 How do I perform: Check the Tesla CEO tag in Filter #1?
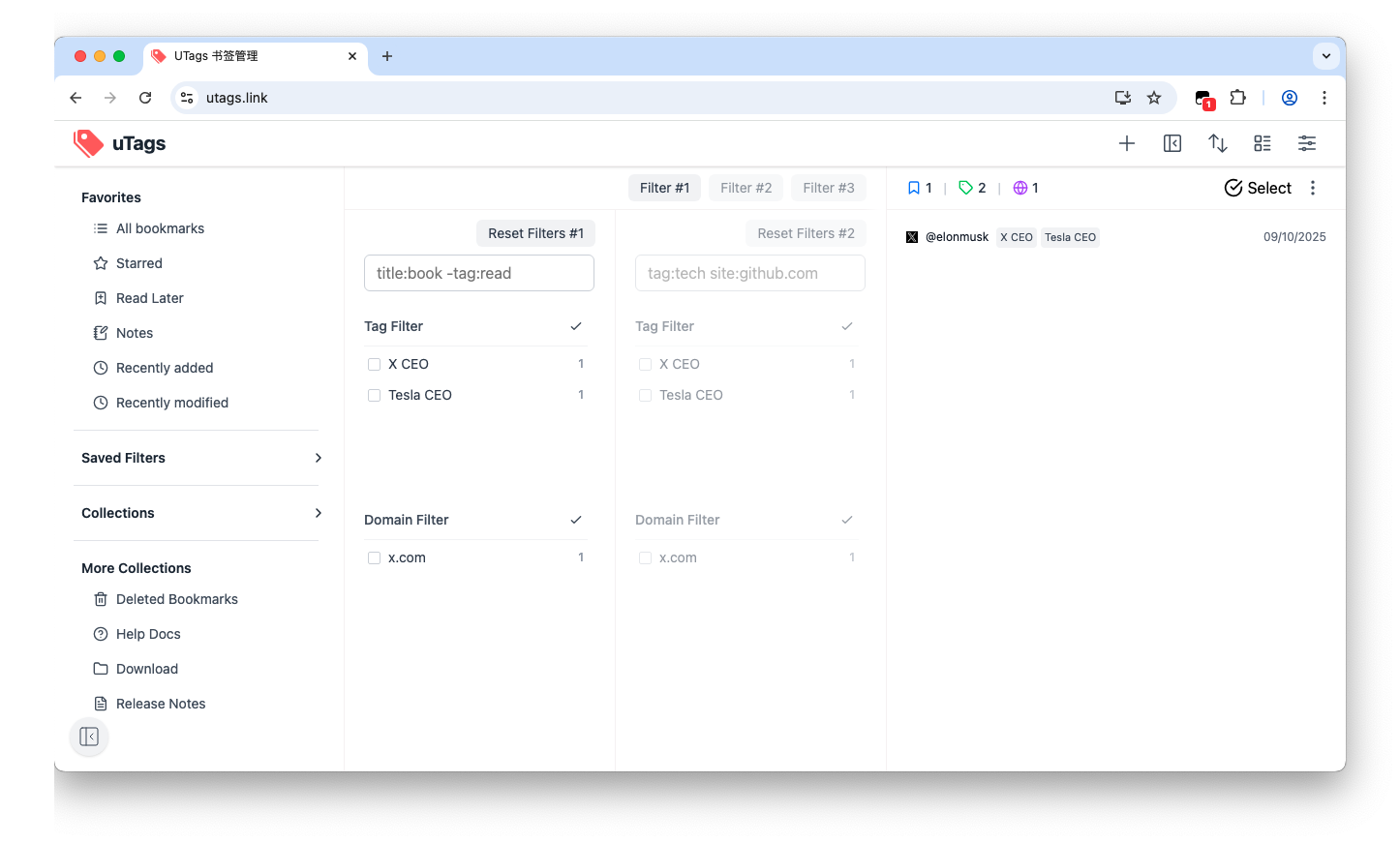click(x=374, y=396)
